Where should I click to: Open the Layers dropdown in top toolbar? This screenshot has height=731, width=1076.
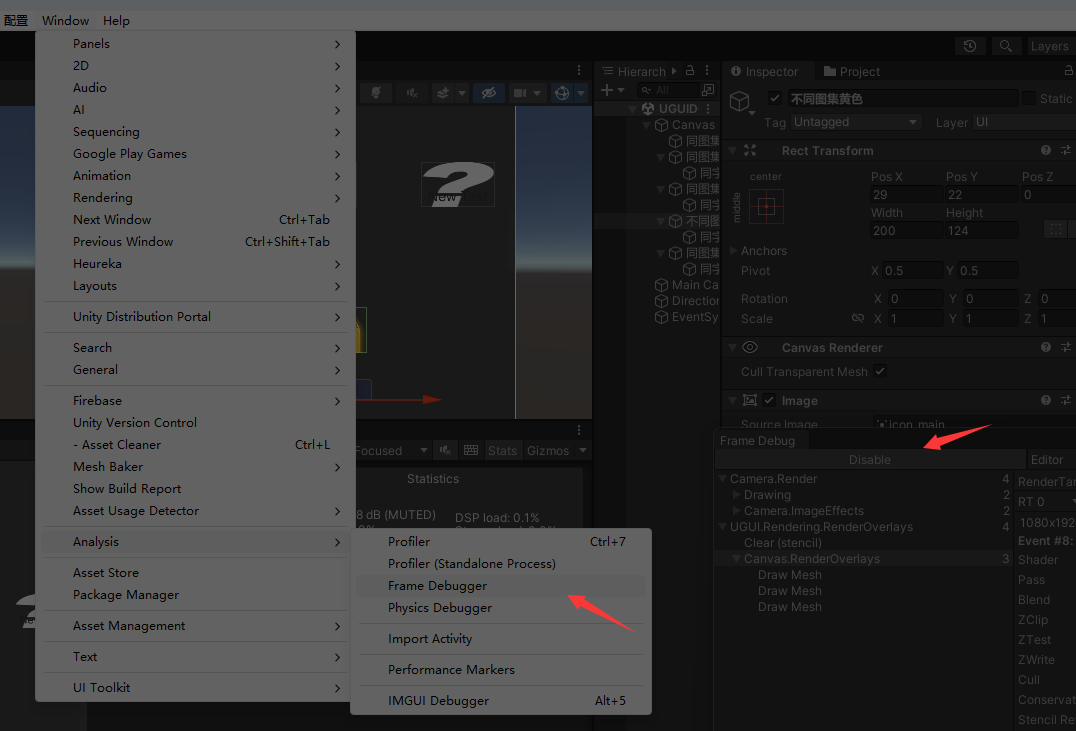[1051, 46]
